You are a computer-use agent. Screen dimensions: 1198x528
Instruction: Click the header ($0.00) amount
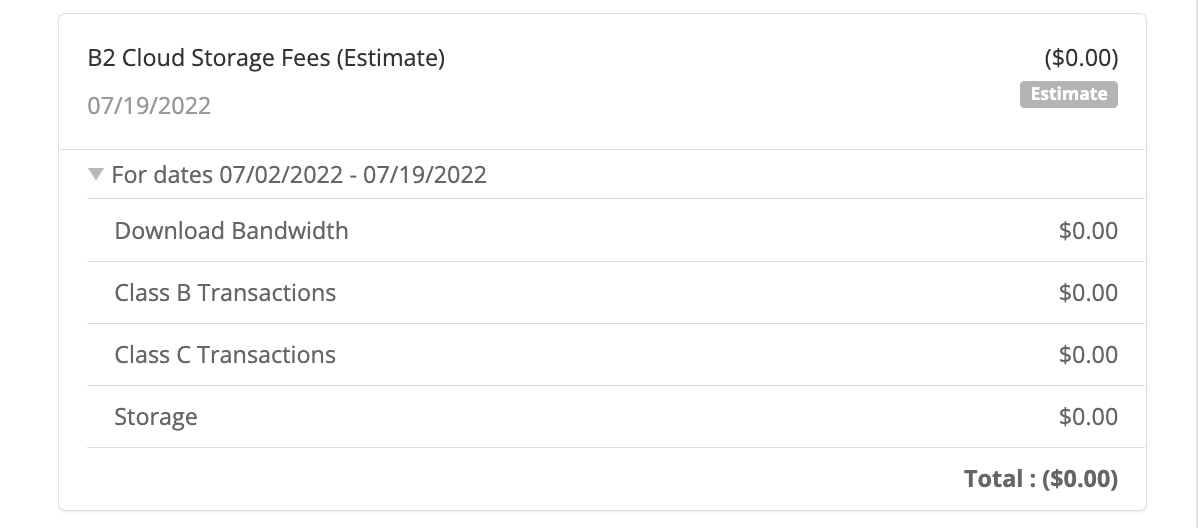[x=1081, y=58]
